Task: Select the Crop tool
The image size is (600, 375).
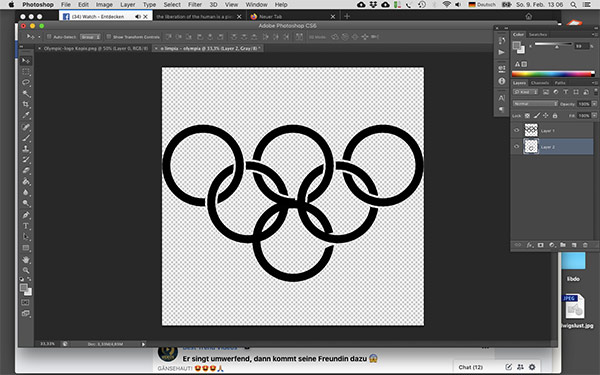Action: tap(26, 104)
